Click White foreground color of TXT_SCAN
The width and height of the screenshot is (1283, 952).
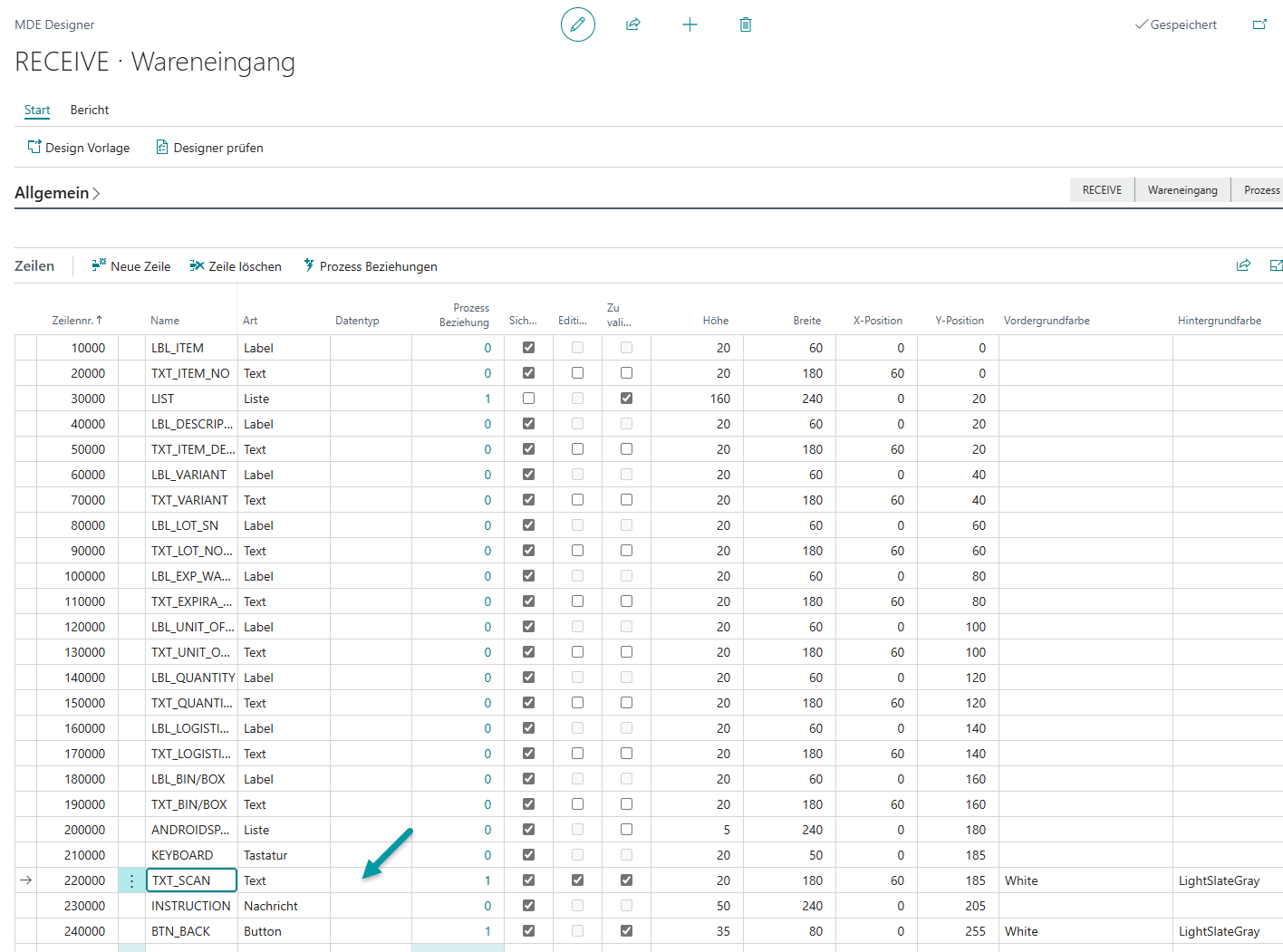tap(1021, 880)
